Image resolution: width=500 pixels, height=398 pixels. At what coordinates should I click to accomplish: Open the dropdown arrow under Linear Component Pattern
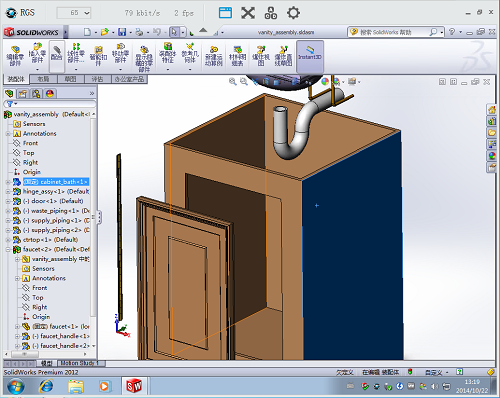[x=76, y=69]
